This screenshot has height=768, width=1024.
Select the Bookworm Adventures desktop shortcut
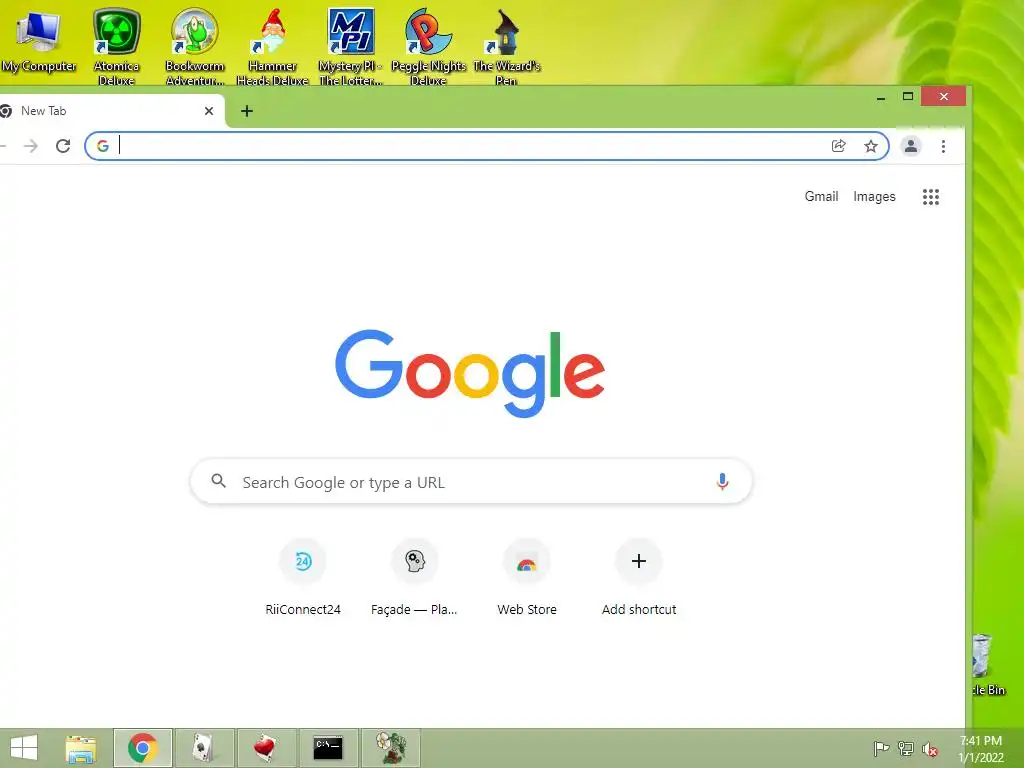point(195,47)
